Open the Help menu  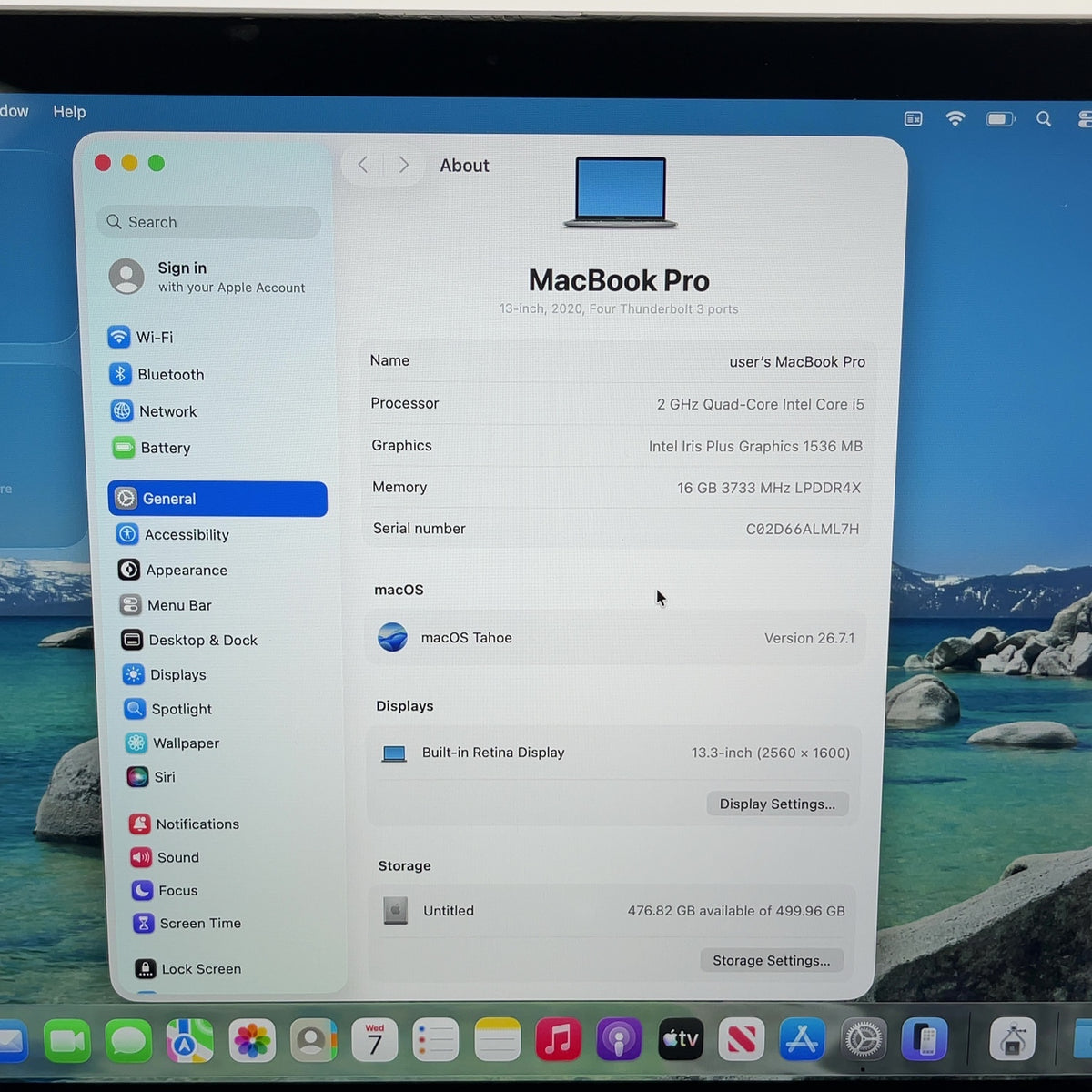[x=69, y=111]
